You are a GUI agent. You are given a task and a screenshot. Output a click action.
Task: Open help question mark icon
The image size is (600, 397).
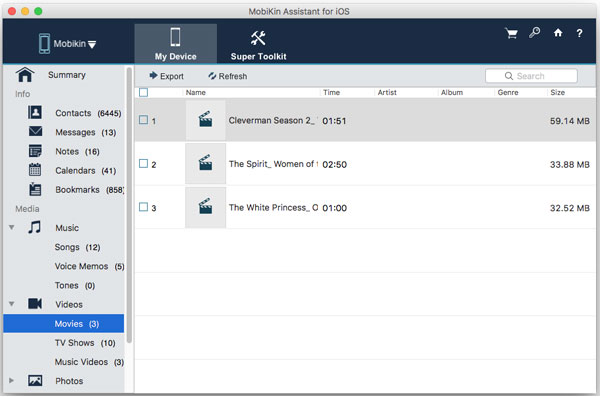[579, 33]
